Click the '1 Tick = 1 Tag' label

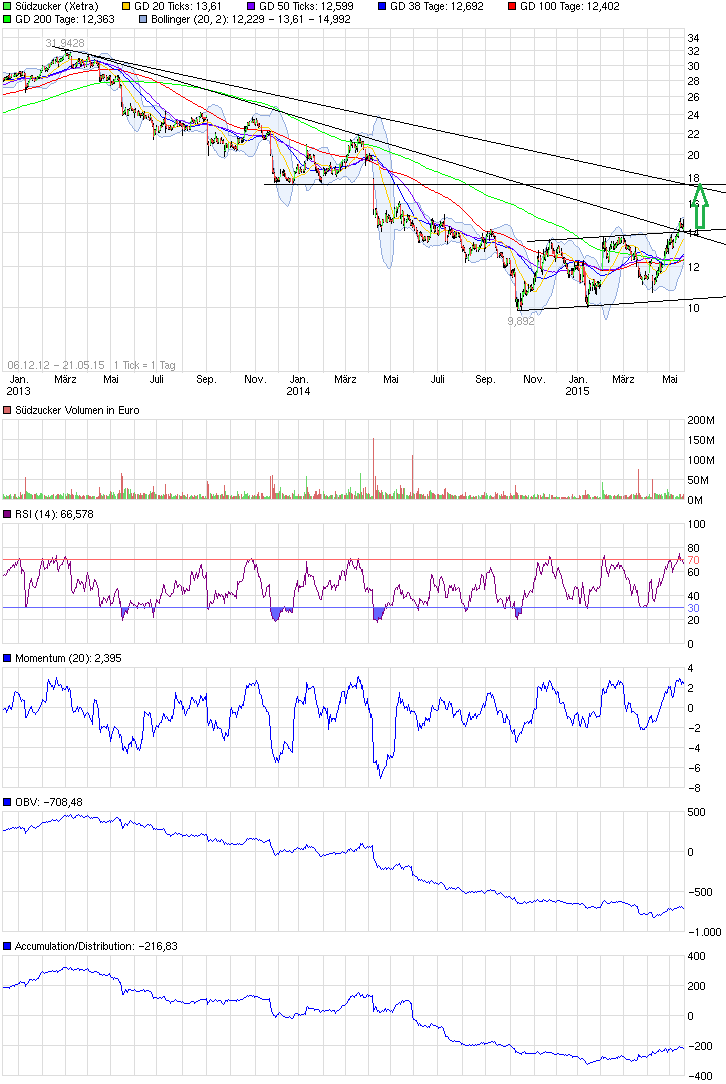tap(145, 364)
